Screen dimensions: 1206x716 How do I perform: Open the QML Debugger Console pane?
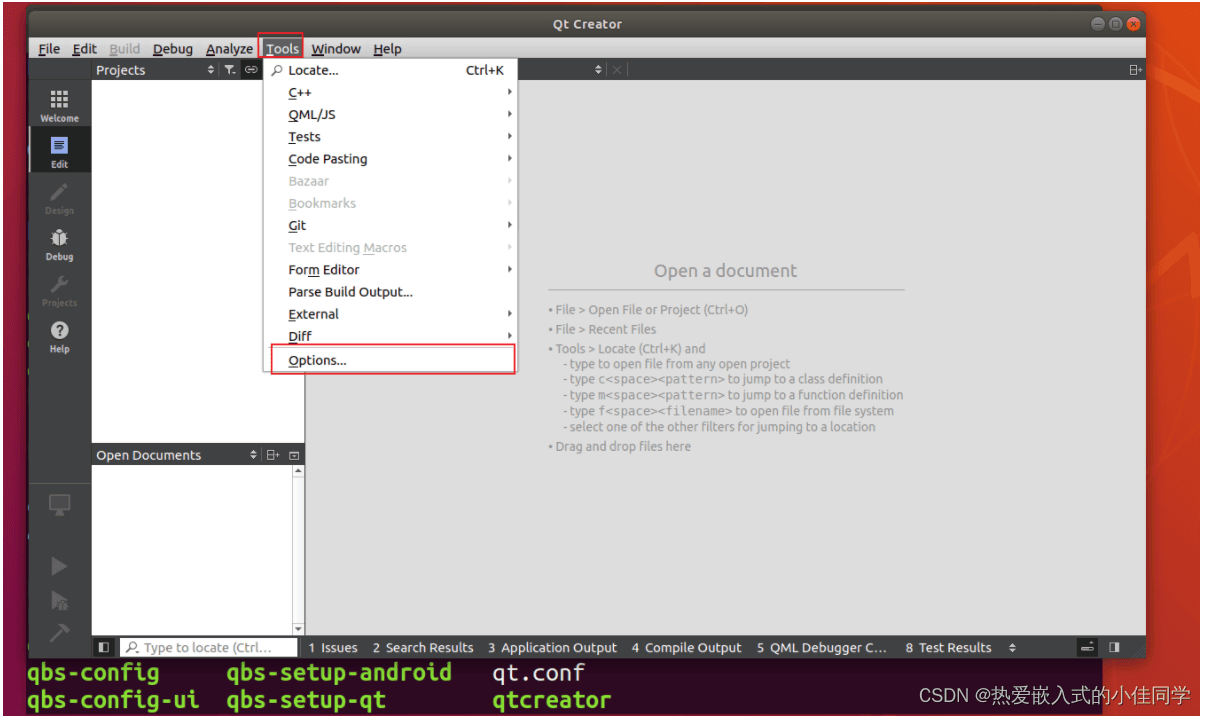[822, 648]
